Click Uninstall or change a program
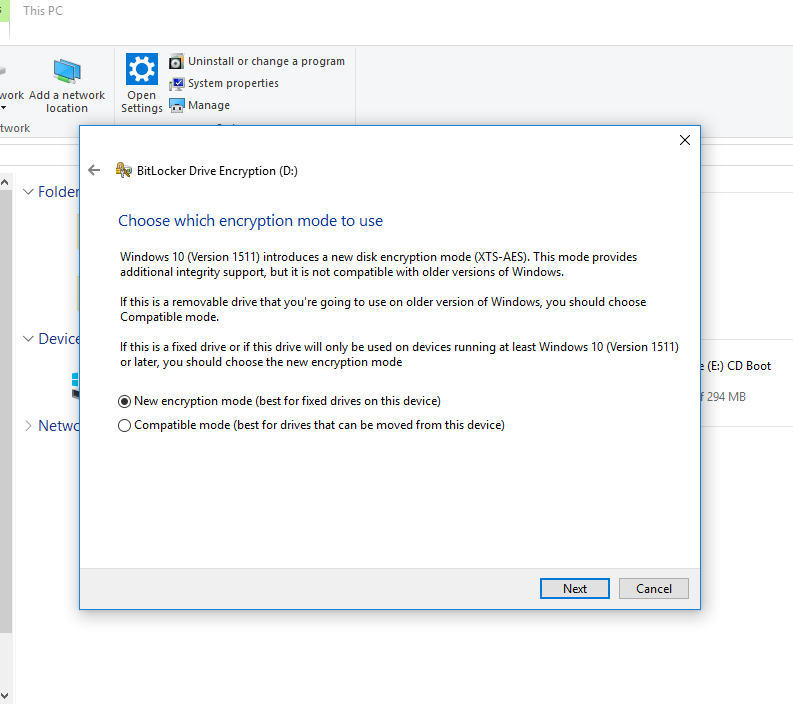 (257, 61)
